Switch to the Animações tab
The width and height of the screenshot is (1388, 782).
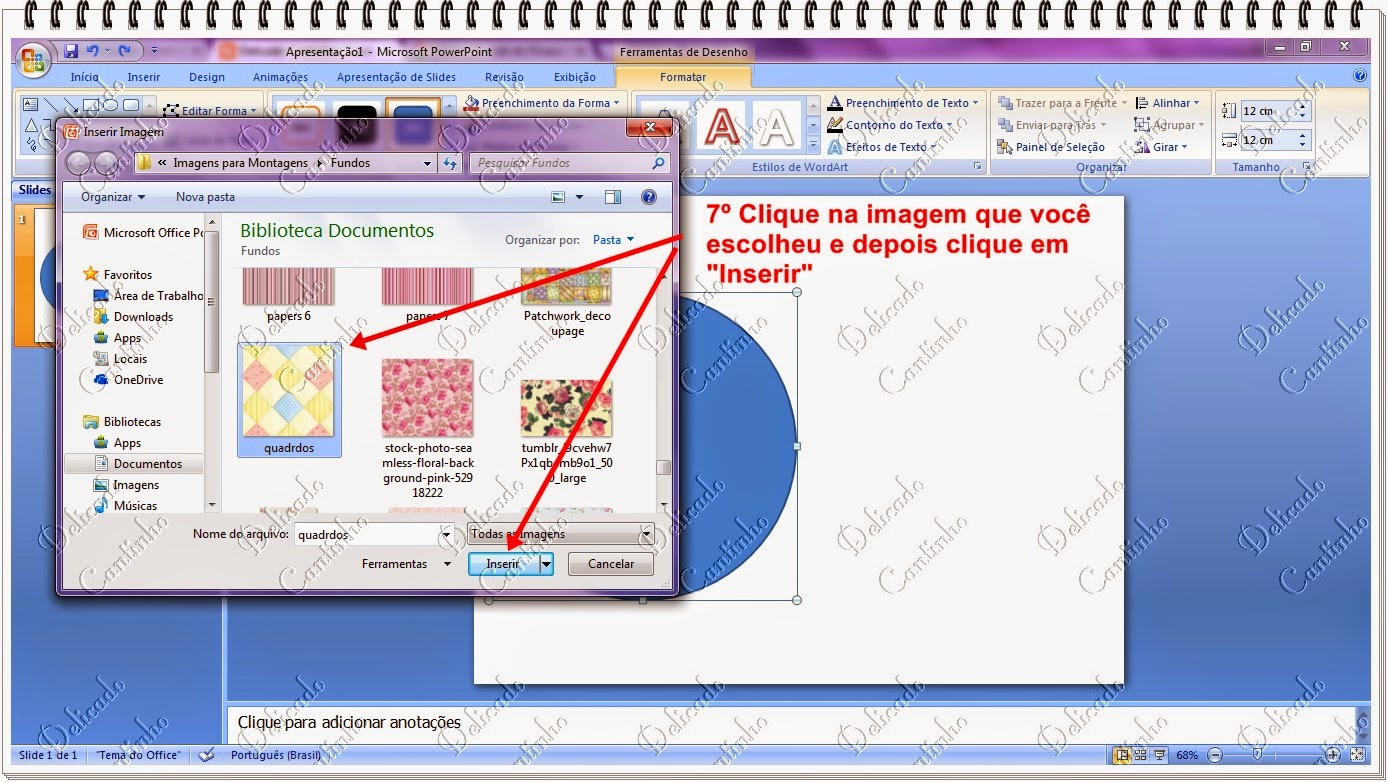[281, 77]
